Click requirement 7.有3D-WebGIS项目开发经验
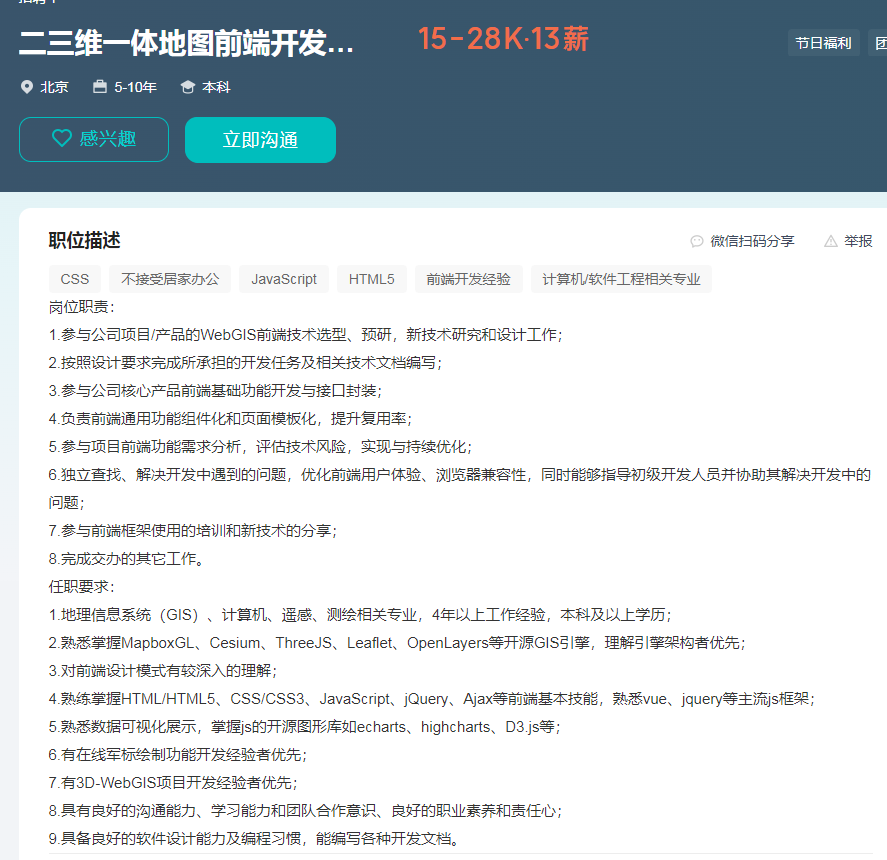Image resolution: width=887 pixels, height=860 pixels. pyautogui.click(x=174, y=783)
